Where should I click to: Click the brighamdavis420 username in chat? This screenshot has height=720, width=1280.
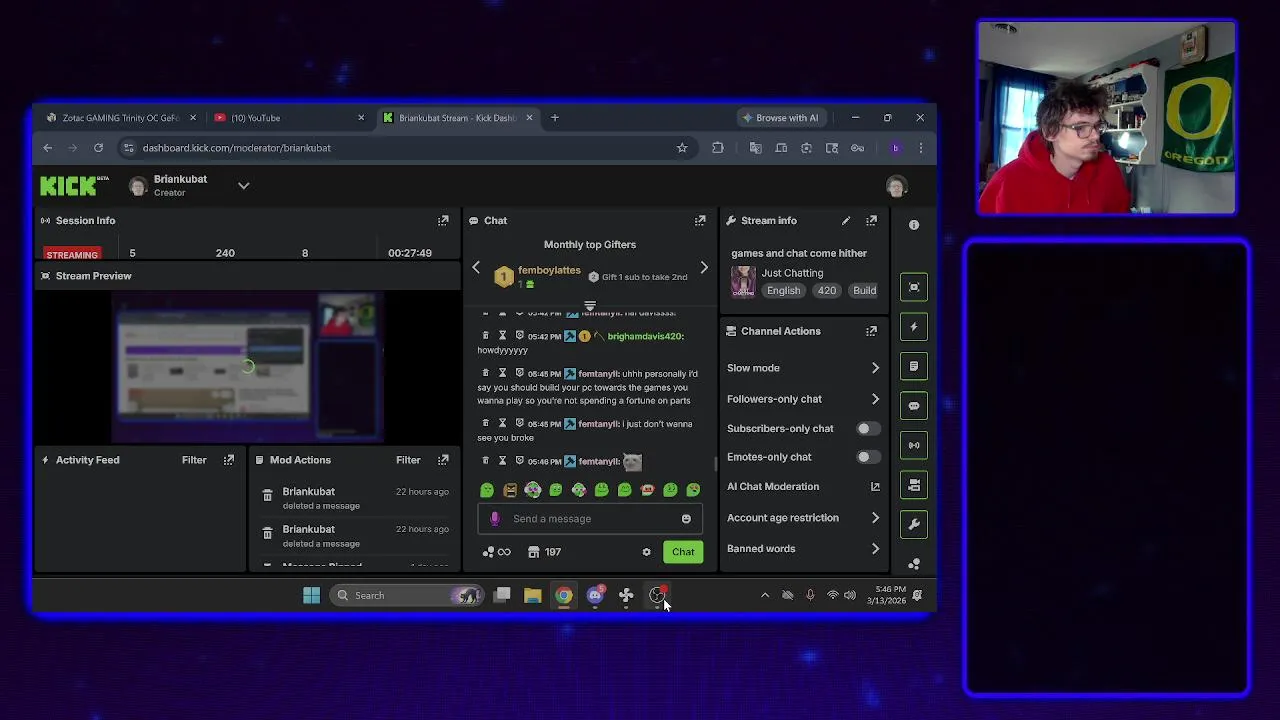[645, 336]
